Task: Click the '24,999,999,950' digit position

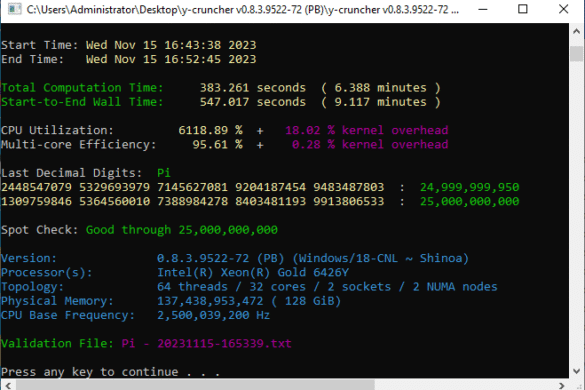Action: pyautogui.click(x=469, y=187)
